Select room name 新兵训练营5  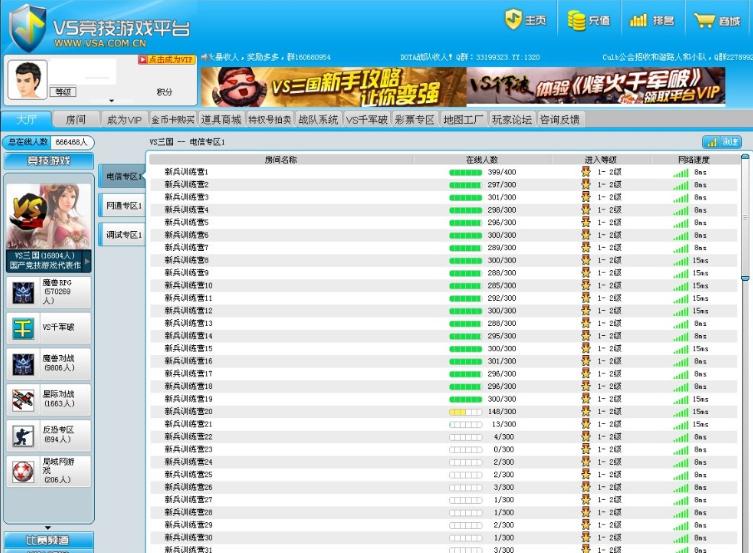[x=187, y=222]
